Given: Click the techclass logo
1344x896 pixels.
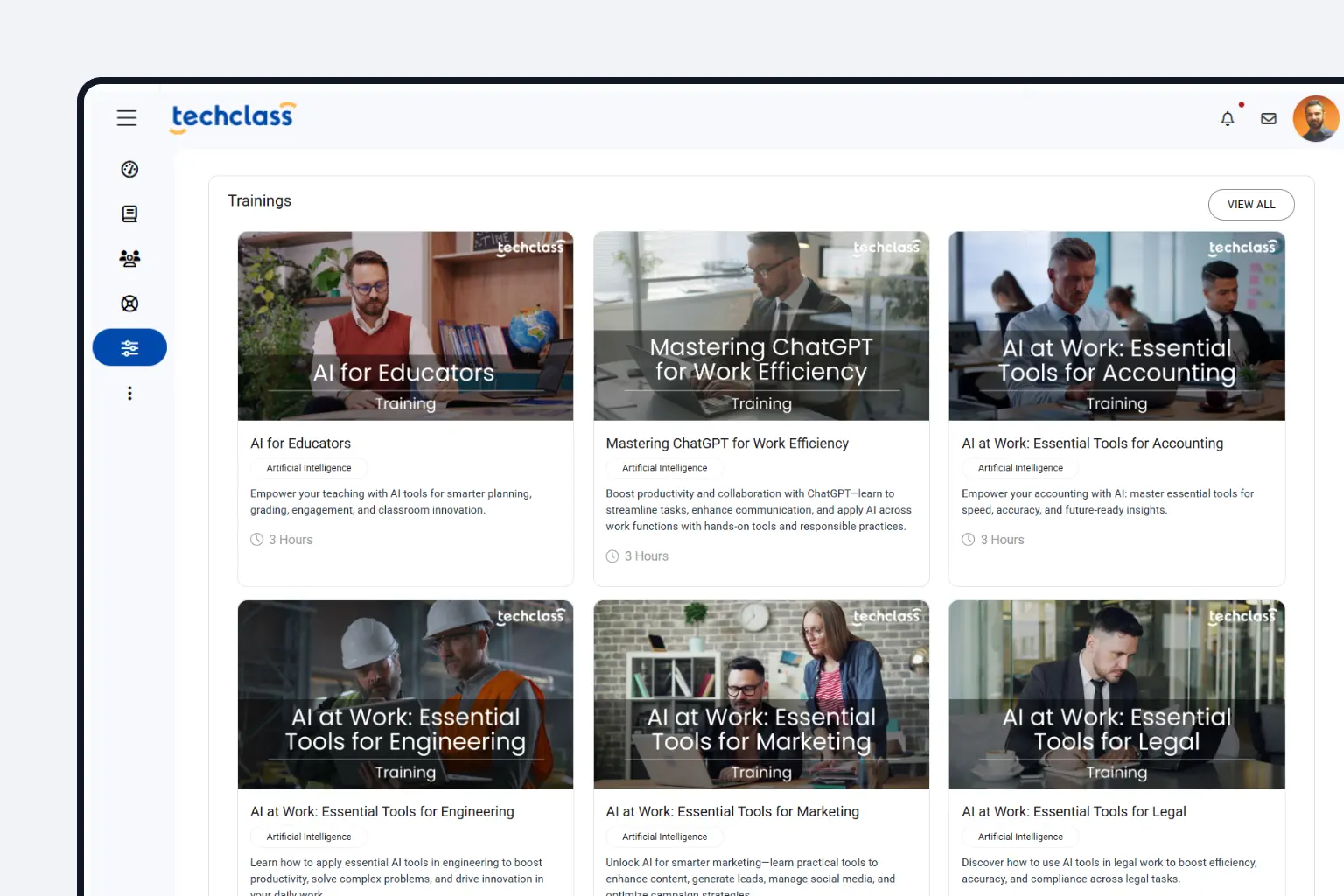Looking at the screenshot, I should pos(233,117).
